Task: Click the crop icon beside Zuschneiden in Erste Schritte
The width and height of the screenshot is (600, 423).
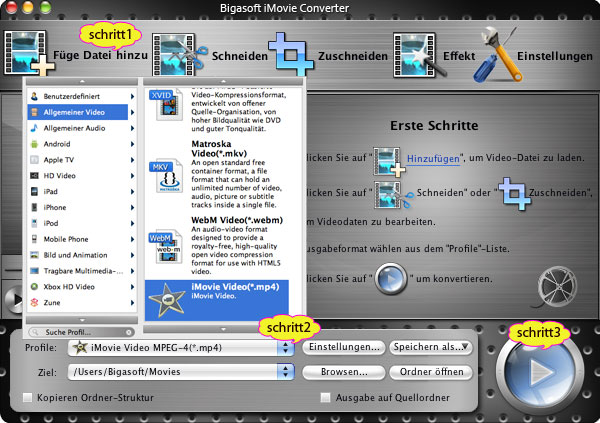Action: [515, 194]
